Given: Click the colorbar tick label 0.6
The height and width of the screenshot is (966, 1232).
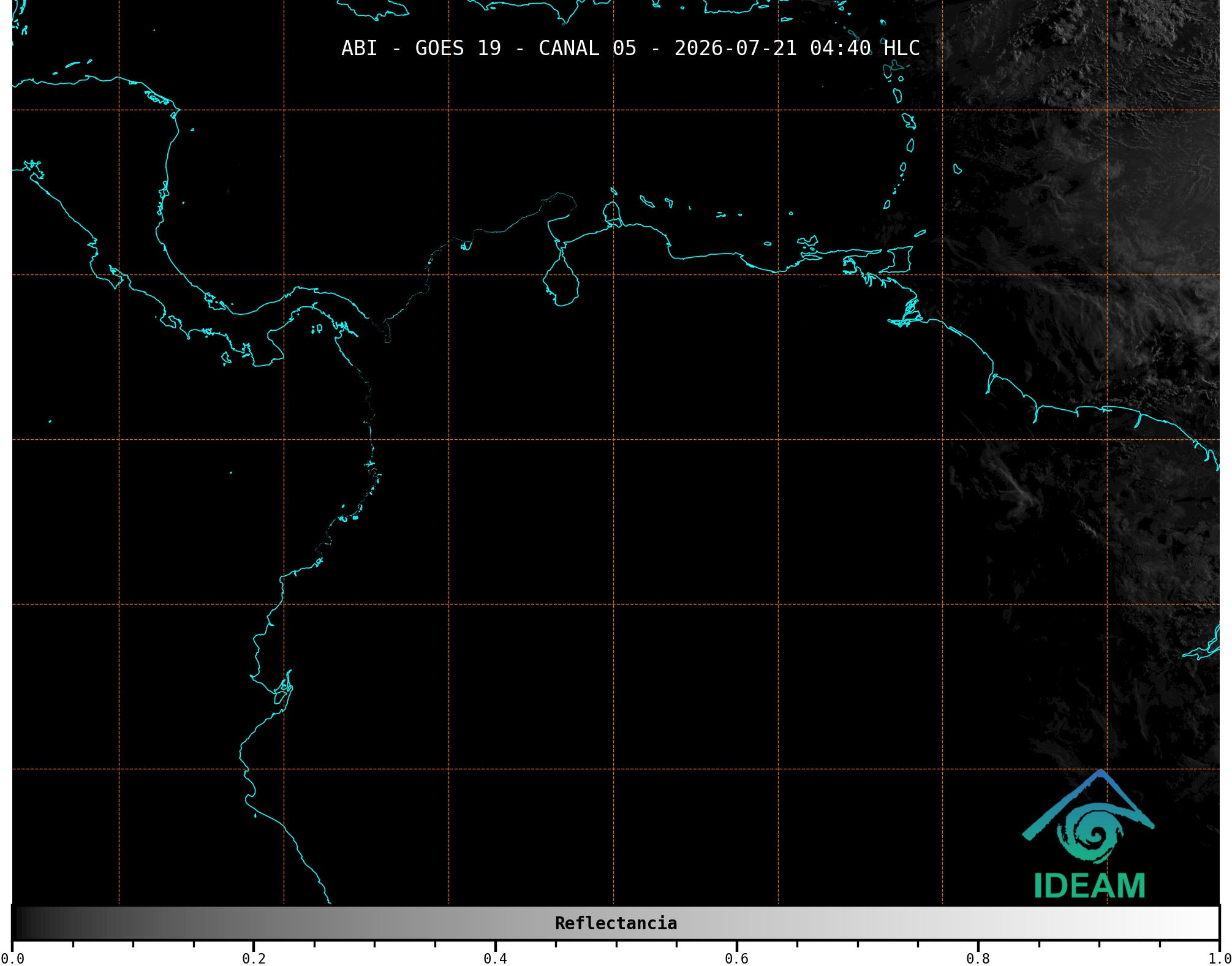Looking at the screenshot, I should pyautogui.click(x=736, y=959).
